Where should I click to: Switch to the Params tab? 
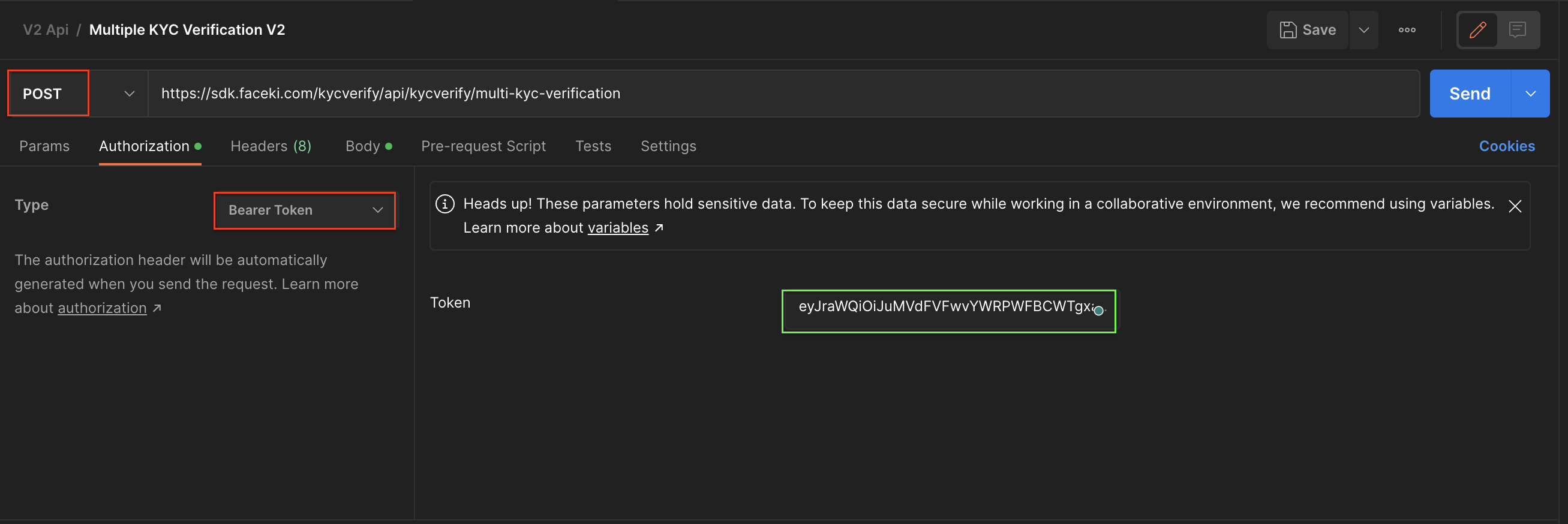click(44, 146)
